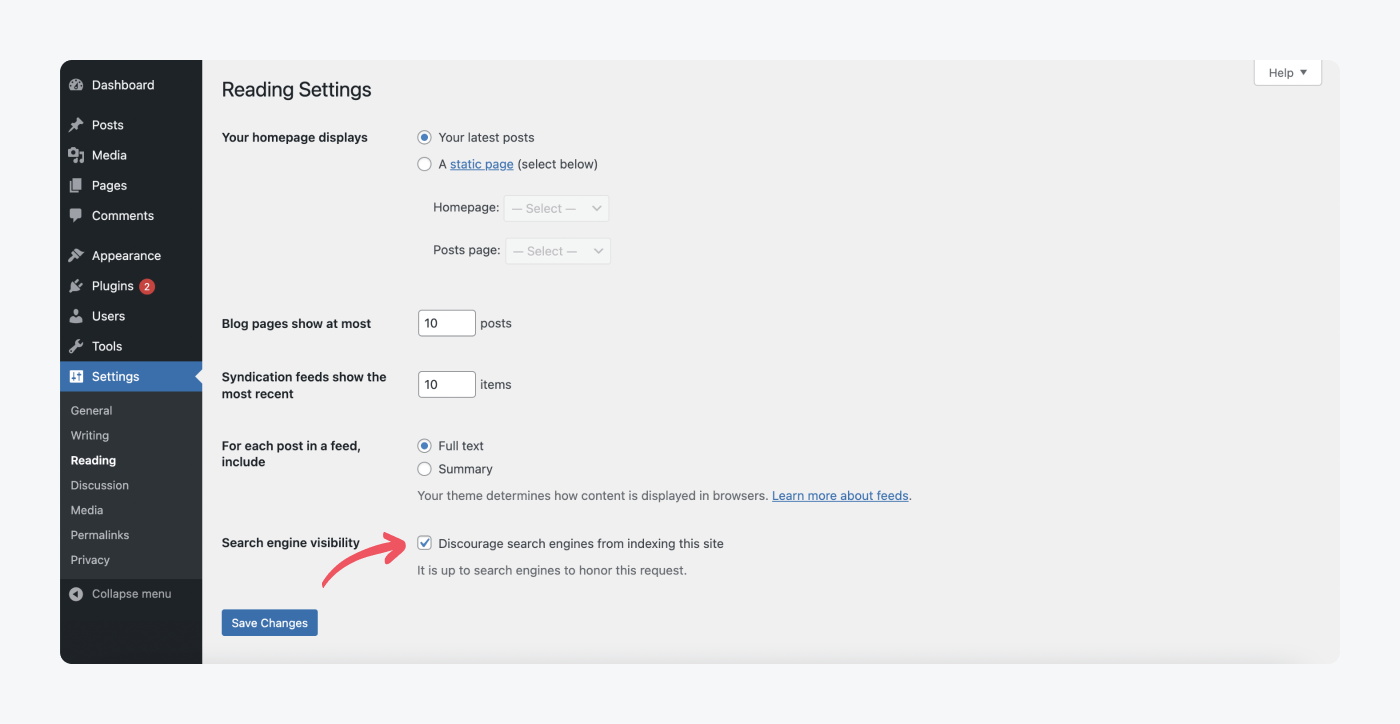Open the Dashboard from the sidebar icon
Viewport: 1400px width, 724px height.
pyautogui.click(x=77, y=85)
